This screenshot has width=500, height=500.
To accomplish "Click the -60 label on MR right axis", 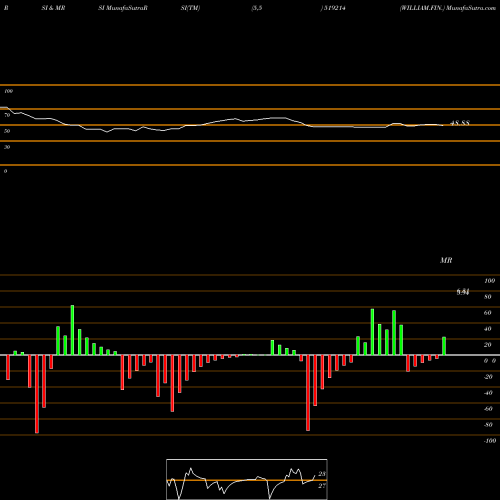I will coord(488,409).
